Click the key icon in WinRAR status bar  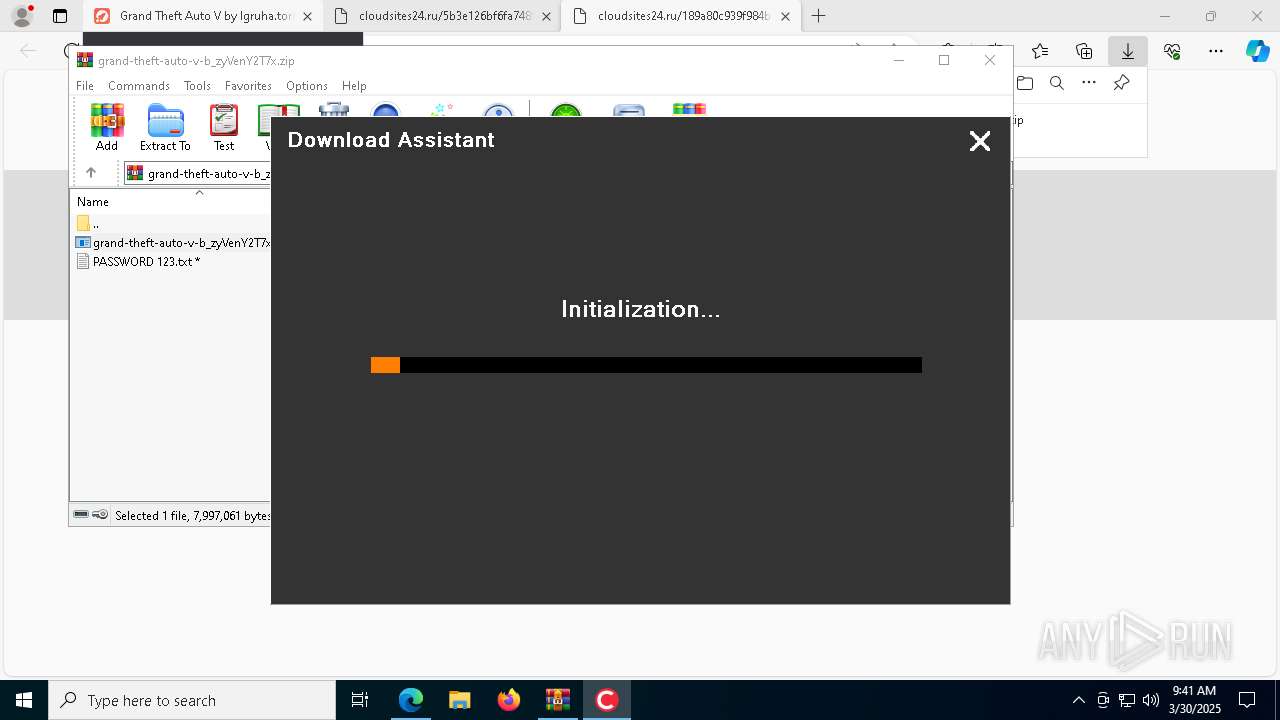click(100, 515)
